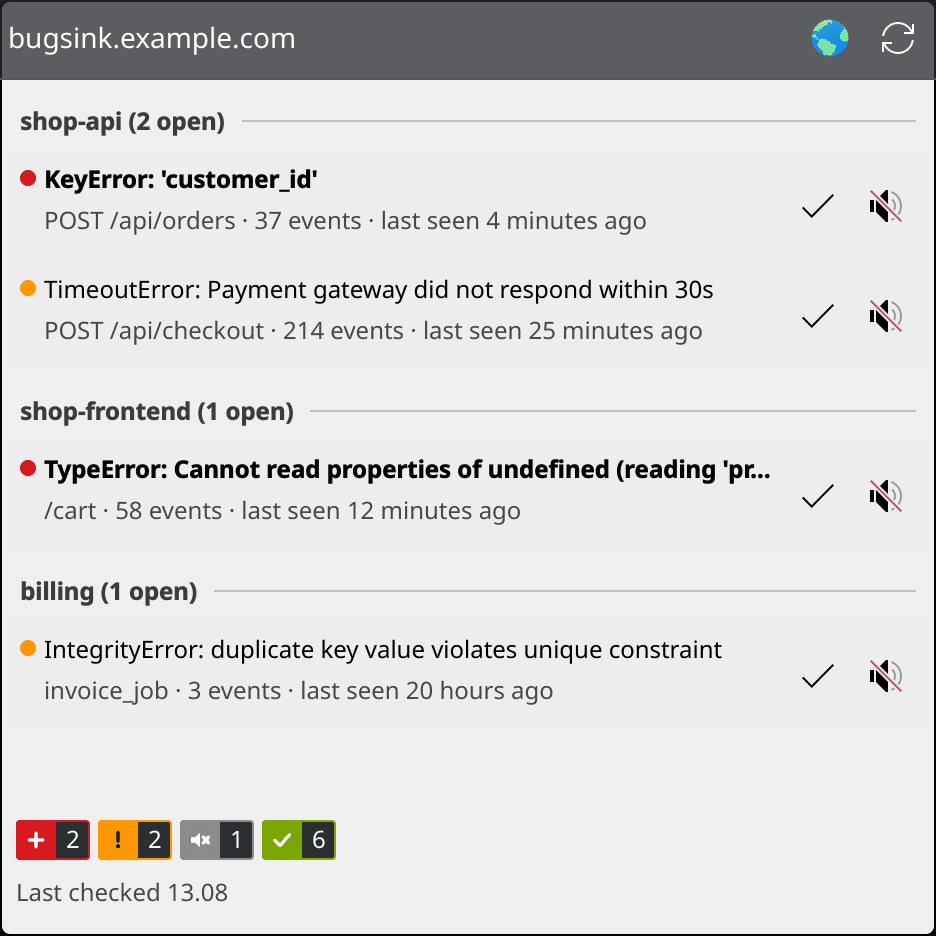The width and height of the screenshot is (936, 936).
Task: Click POST /api/orders 37 events details
Action: [x=345, y=221]
